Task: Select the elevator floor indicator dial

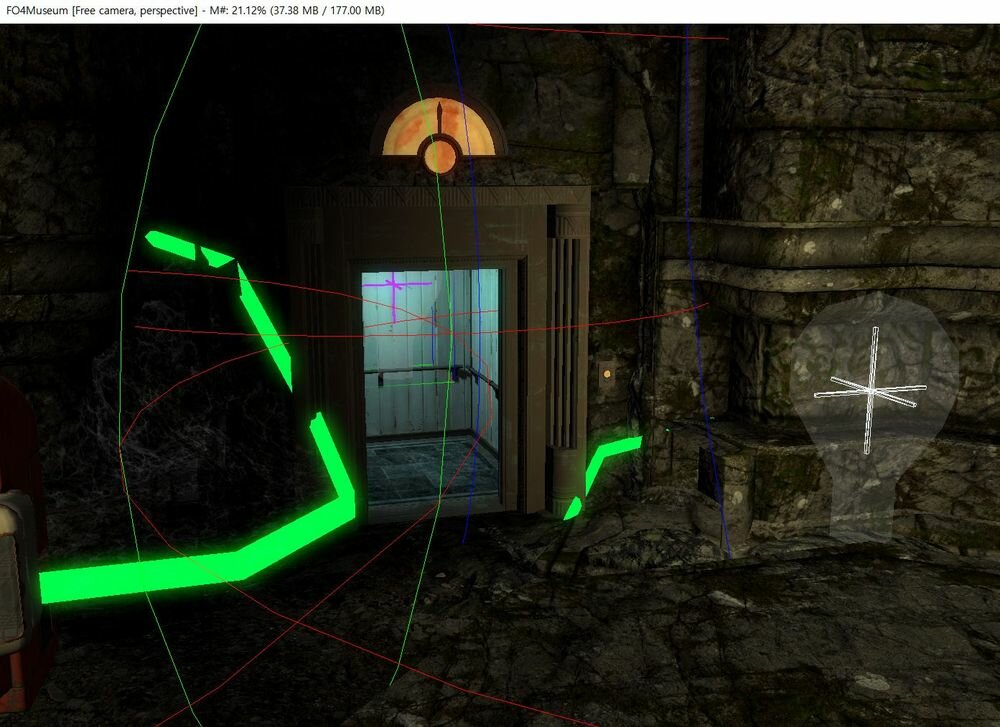Action: point(439,136)
